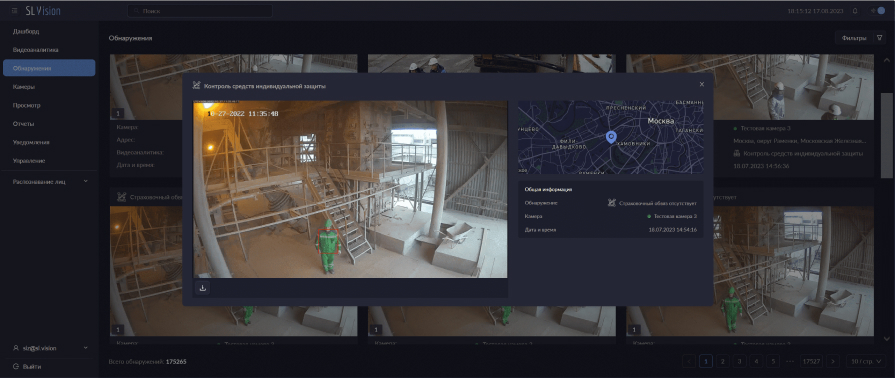The image size is (895, 378).
Task: Toggle the theme switch in top bar
Action: [877, 11]
